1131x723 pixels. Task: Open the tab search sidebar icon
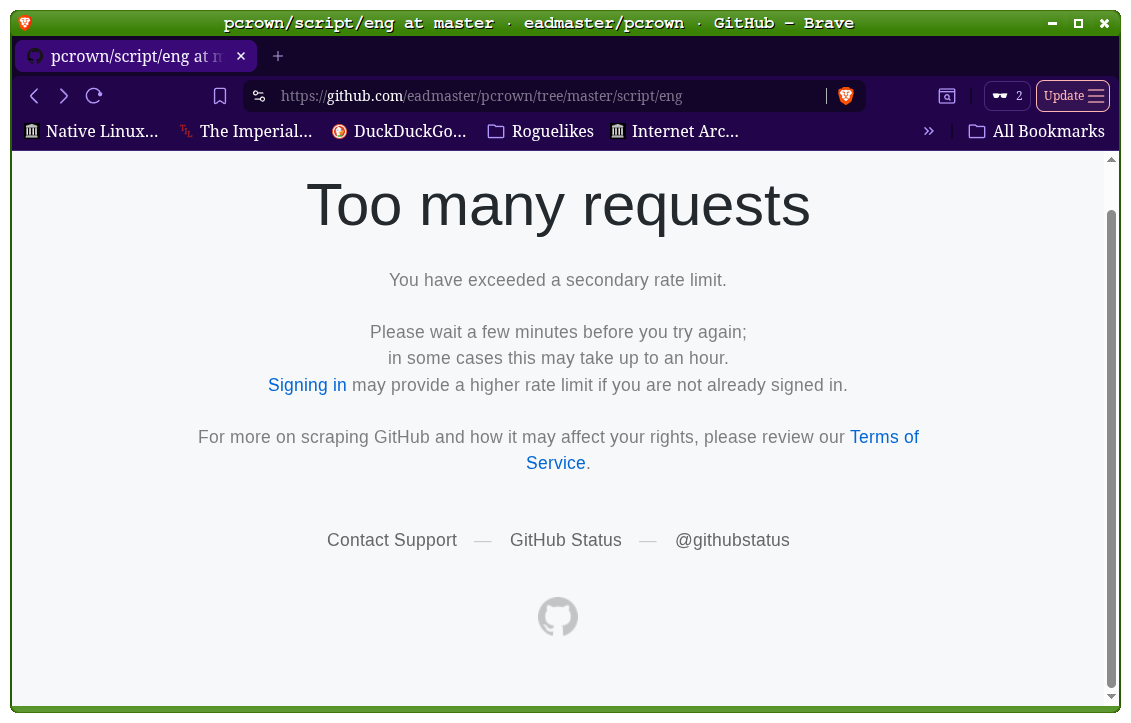(x=946, y=96)
